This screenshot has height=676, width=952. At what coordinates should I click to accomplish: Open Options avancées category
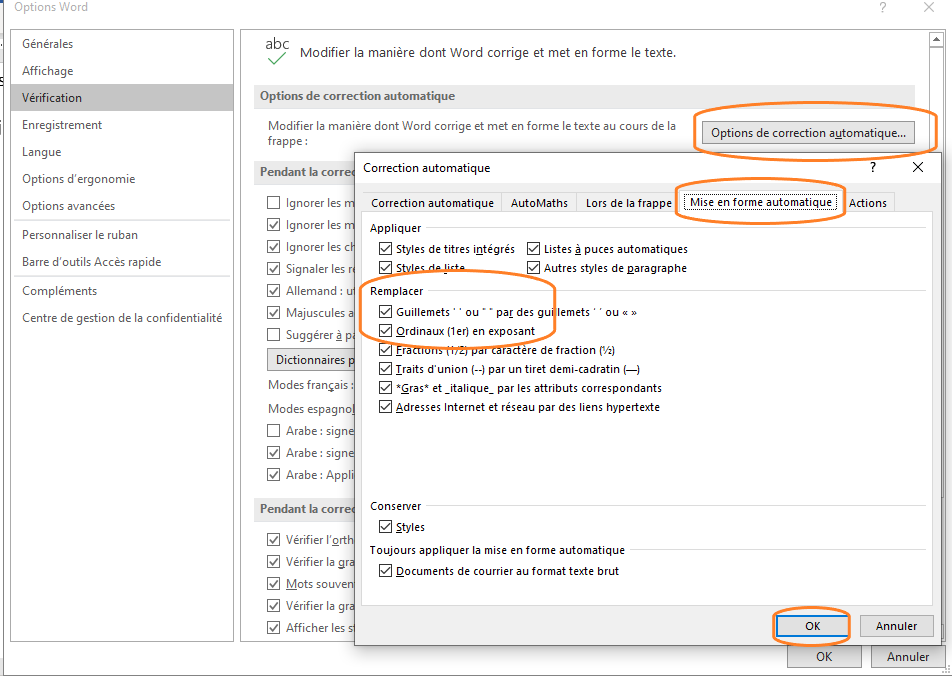(122, 206)
